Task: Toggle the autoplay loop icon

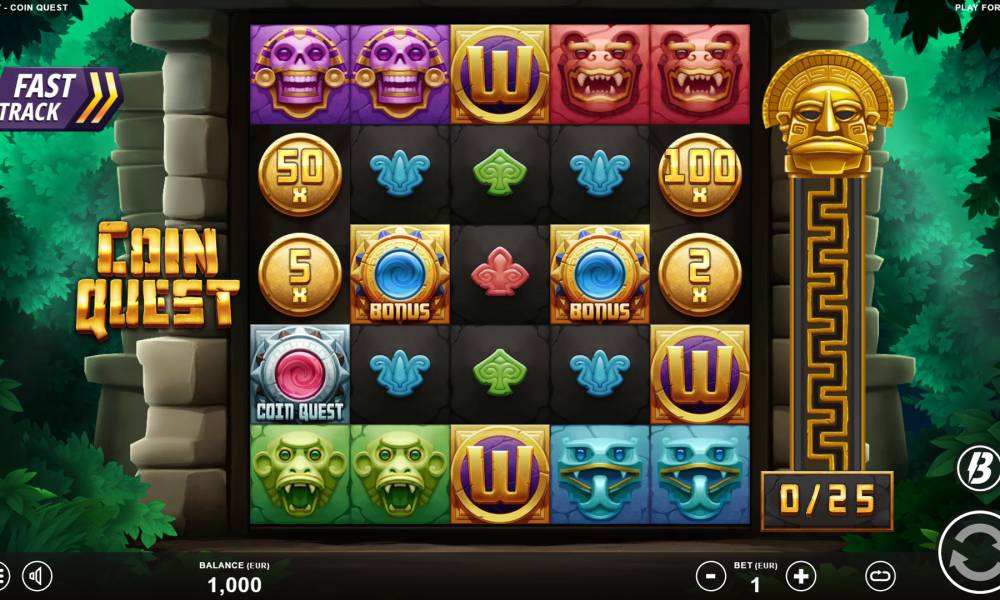Action: (880, 576)
